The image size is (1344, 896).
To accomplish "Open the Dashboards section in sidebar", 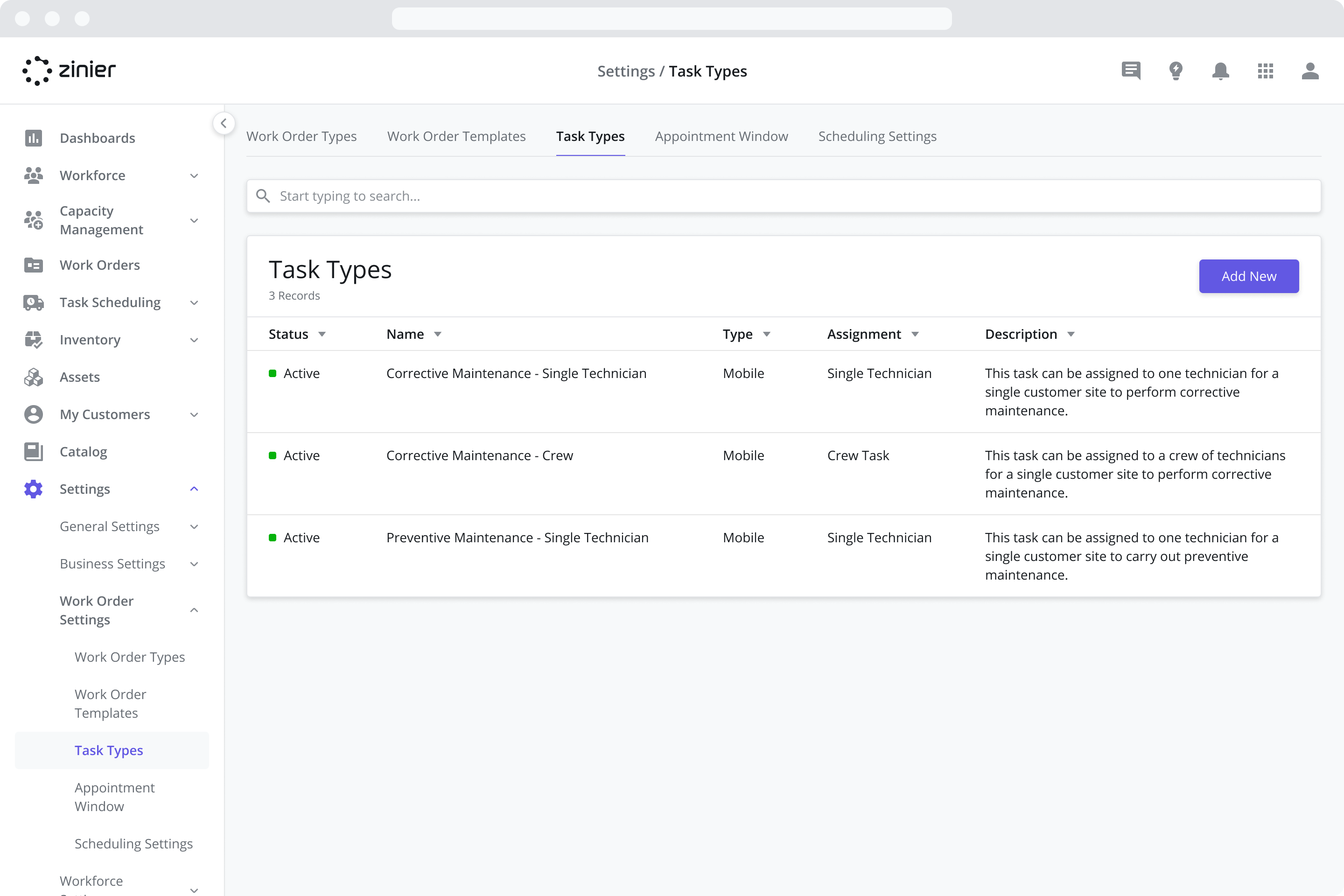I will [97, 138].
